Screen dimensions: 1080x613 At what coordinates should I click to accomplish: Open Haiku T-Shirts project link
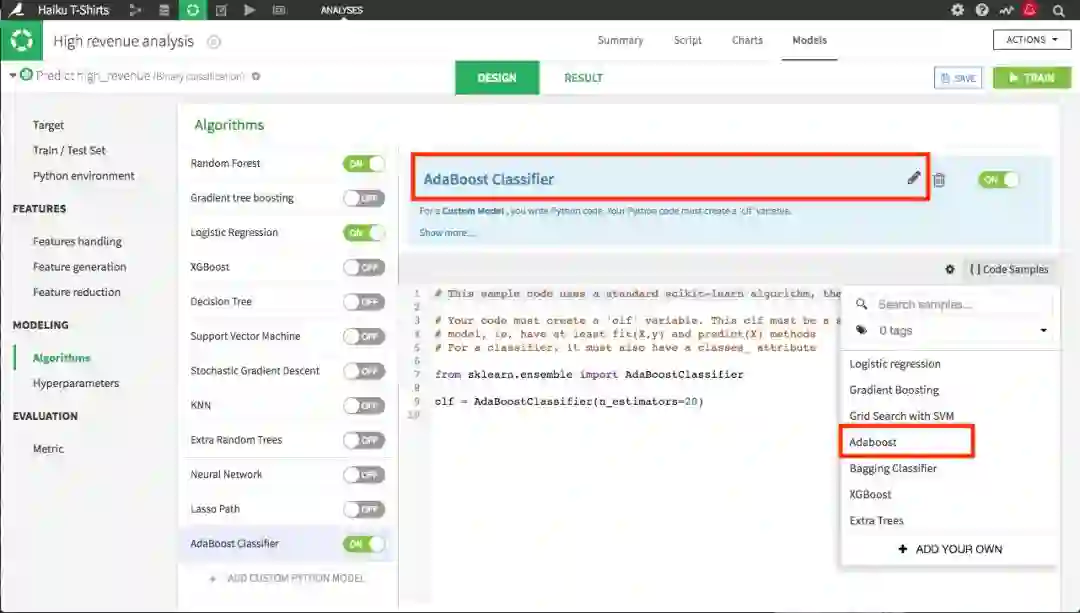click(73, 10)
